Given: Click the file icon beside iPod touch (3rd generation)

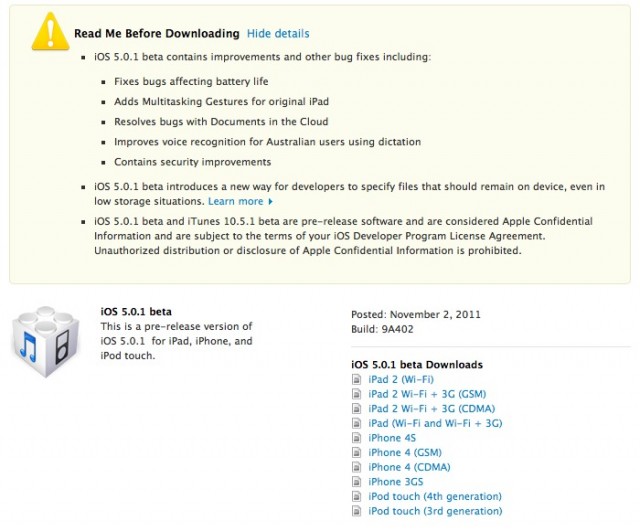Looking at the screenshot, I should (358, 511).
